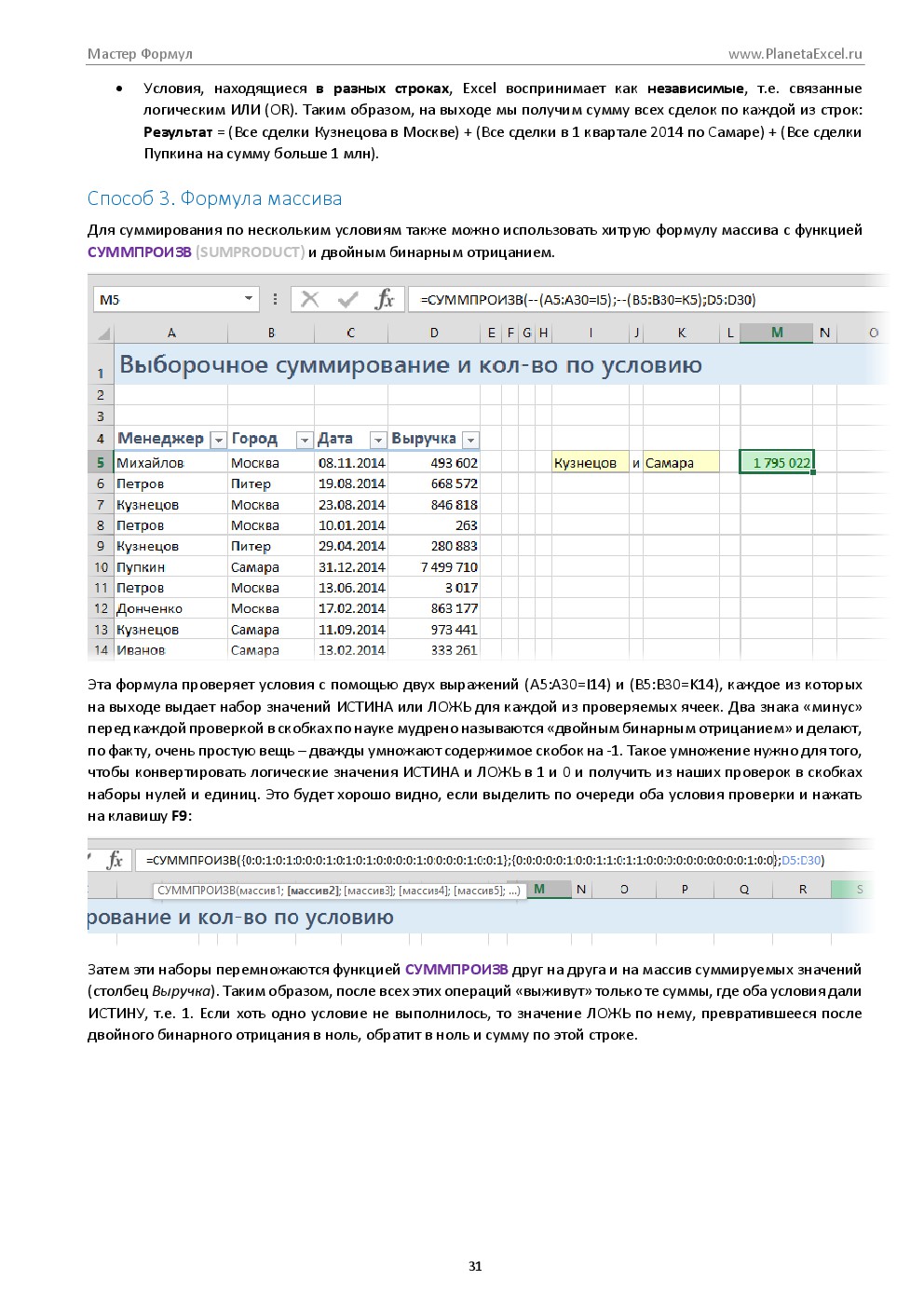Click the Способ 3. Формула массива heading
This screenshot has height=1307, width=924.
214,198
